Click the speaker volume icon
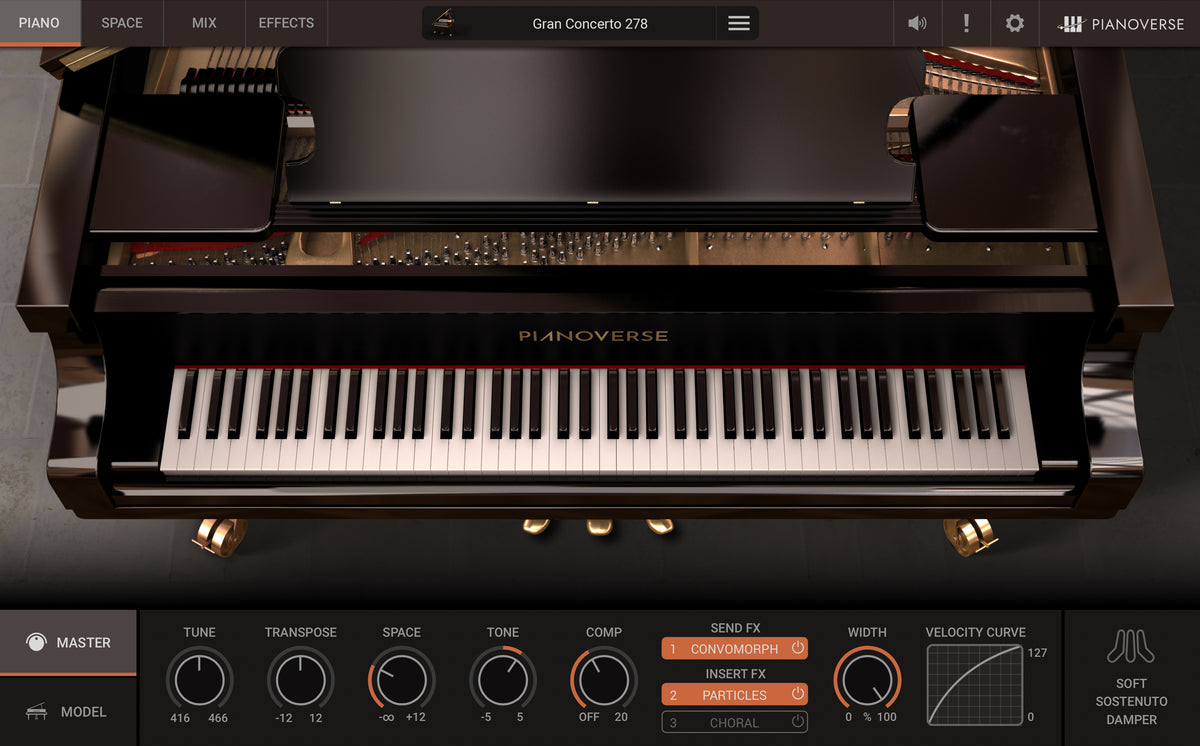 point(917,23)
